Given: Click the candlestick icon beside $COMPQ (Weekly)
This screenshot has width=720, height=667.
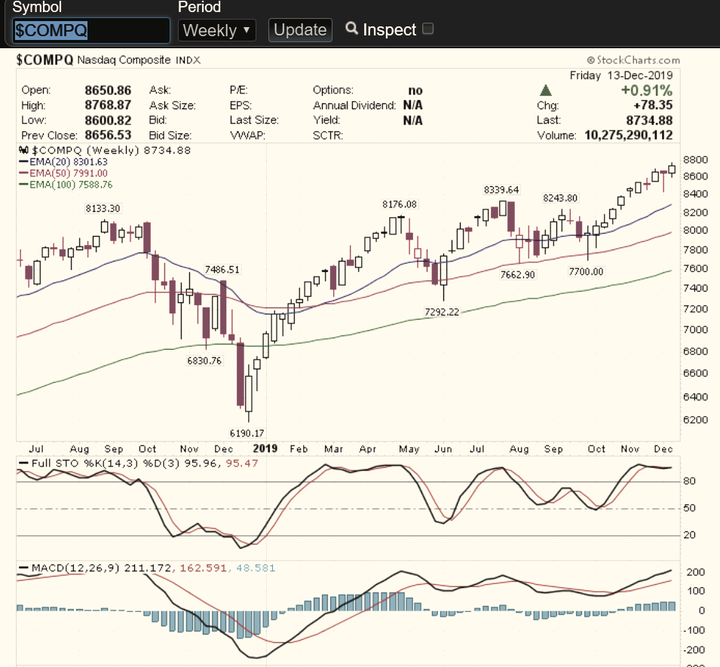Looking at the screenshot, I should pos(24,150).
